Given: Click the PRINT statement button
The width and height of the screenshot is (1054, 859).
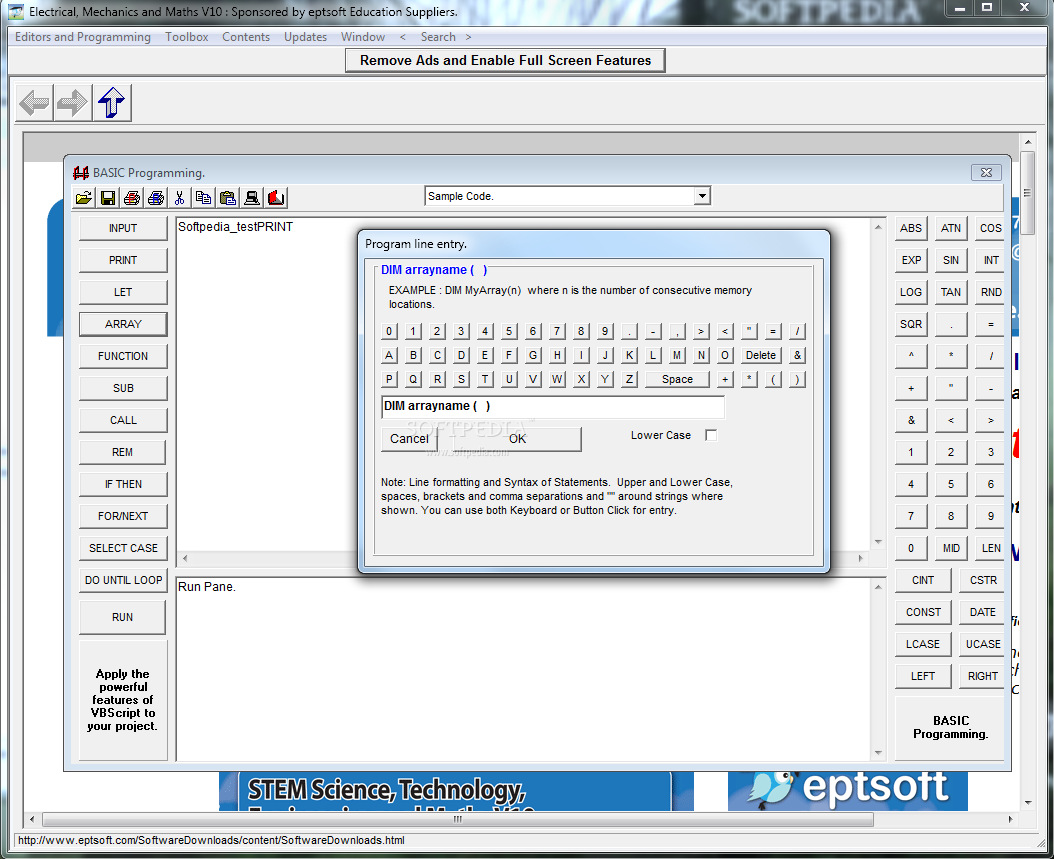Looking at the screenshot, I should click(x=123, y=260).
